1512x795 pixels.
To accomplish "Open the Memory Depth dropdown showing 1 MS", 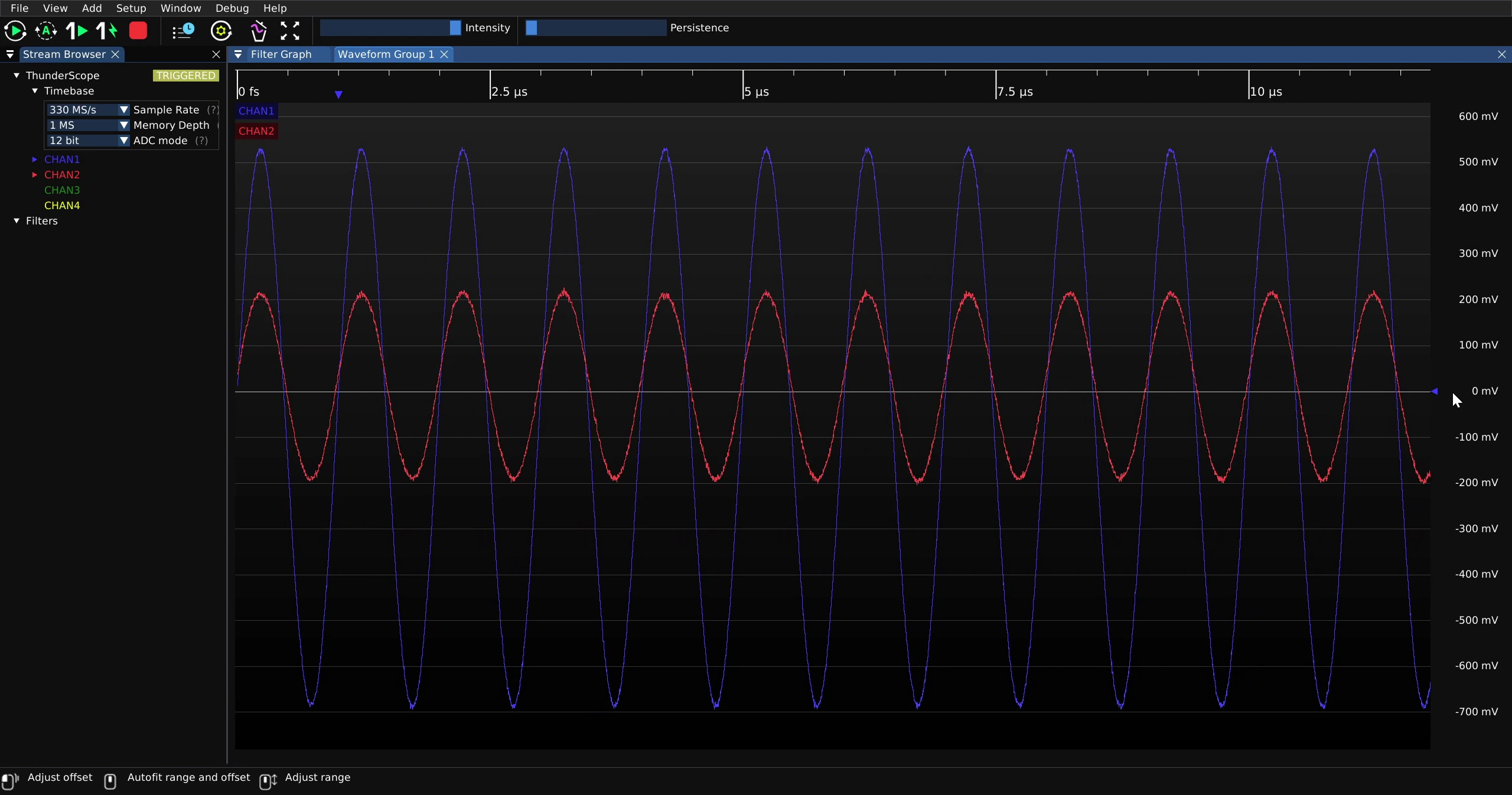I will [x=88, y=125].
